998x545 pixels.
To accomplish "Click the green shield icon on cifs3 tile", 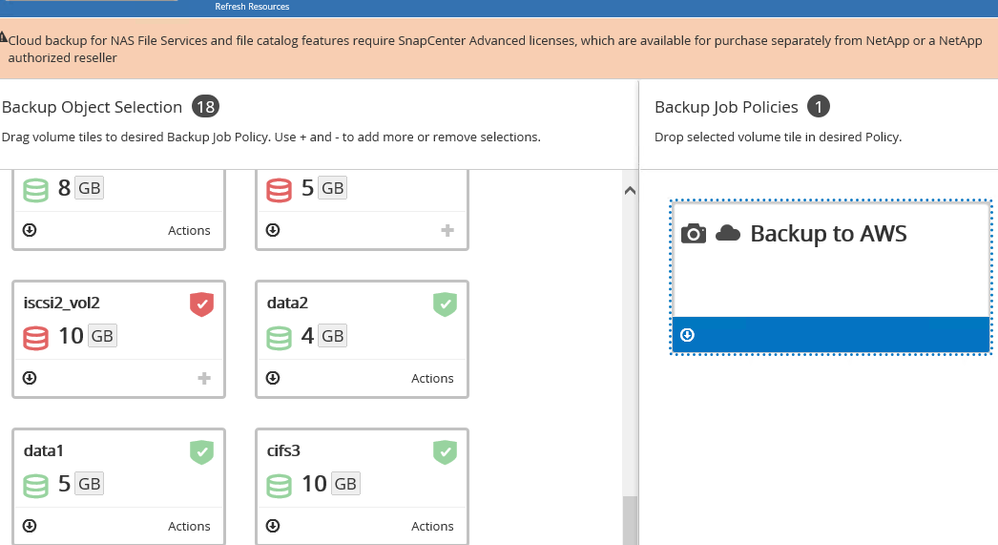I will point(445,452).
